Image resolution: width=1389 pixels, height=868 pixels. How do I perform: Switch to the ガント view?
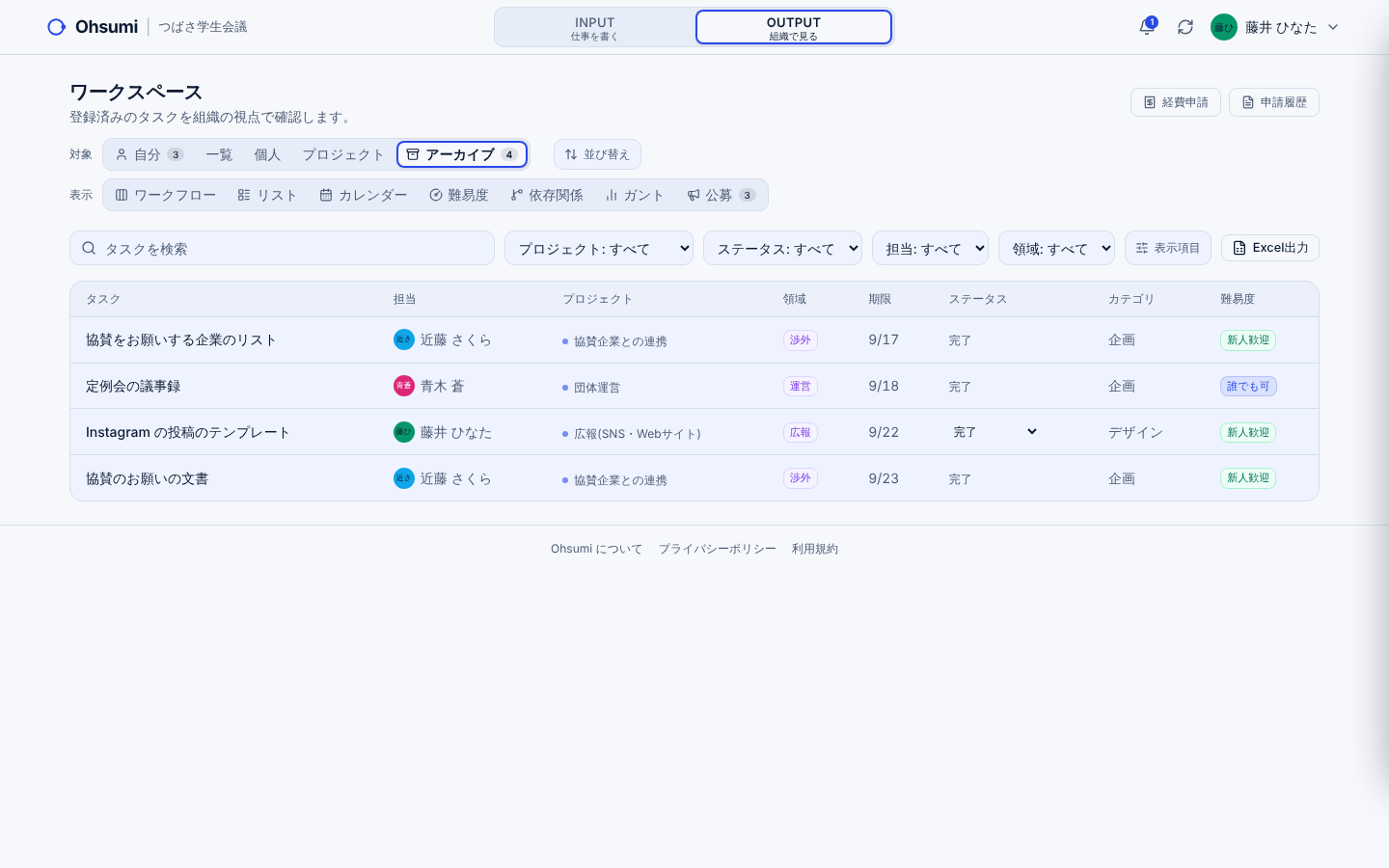pos(635,195)
